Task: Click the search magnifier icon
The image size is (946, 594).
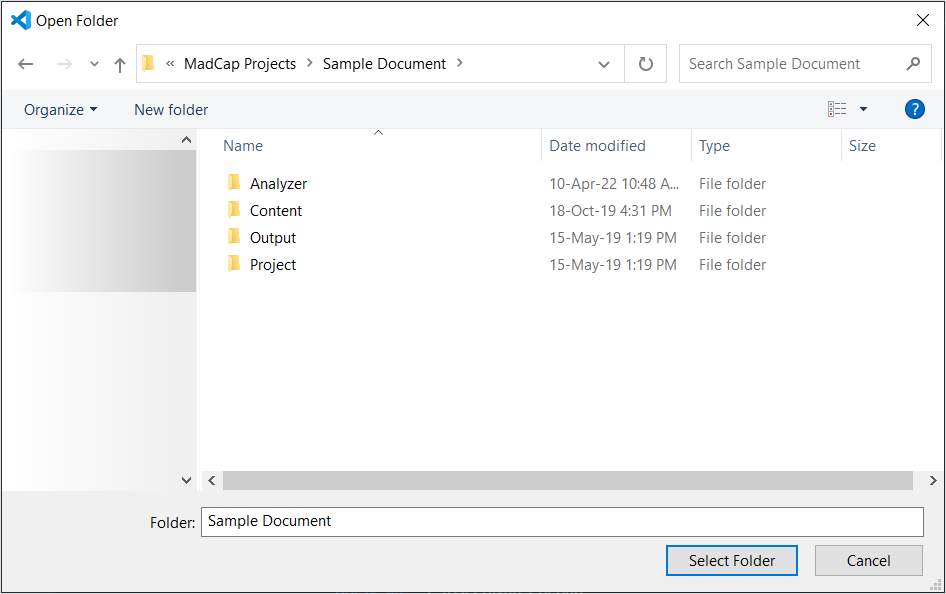Action: (912, 63)
